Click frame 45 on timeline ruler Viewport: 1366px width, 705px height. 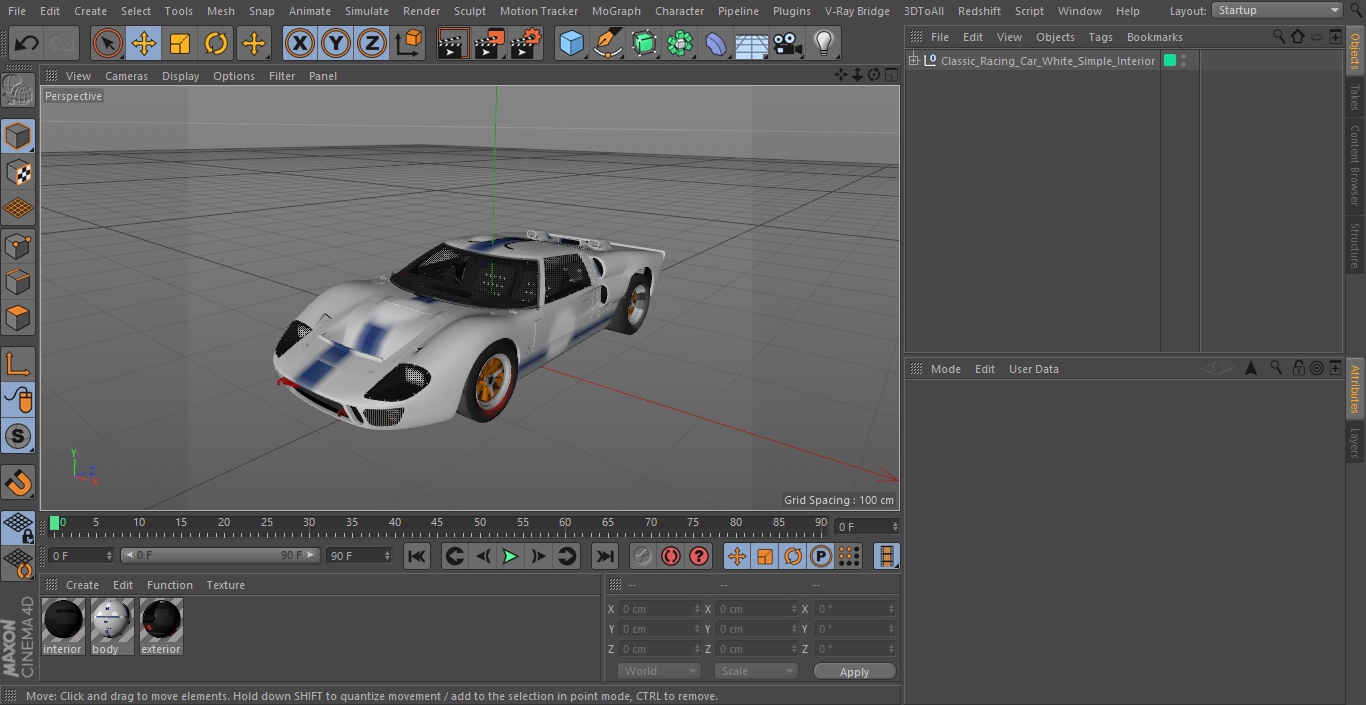click(437, 523)
